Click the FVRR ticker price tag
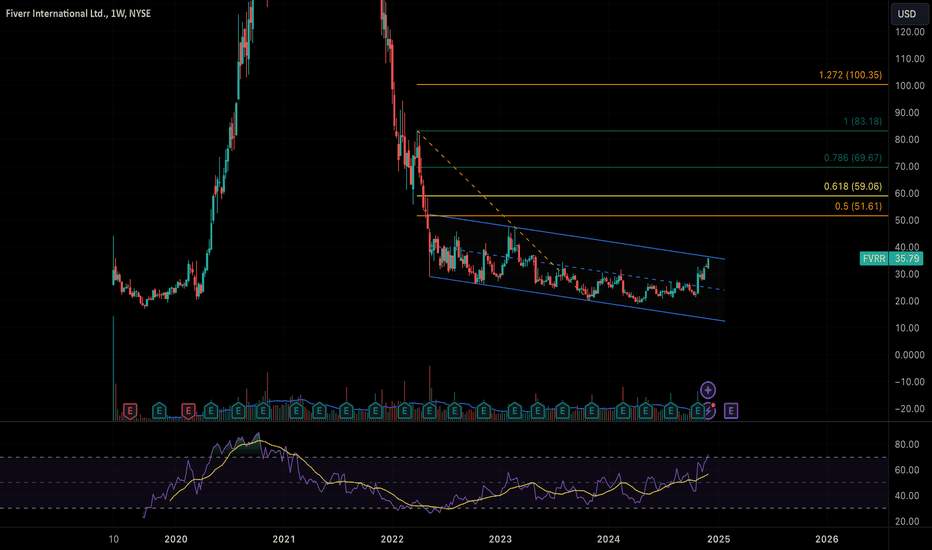 pyautogui.click(x=874, y=259)
